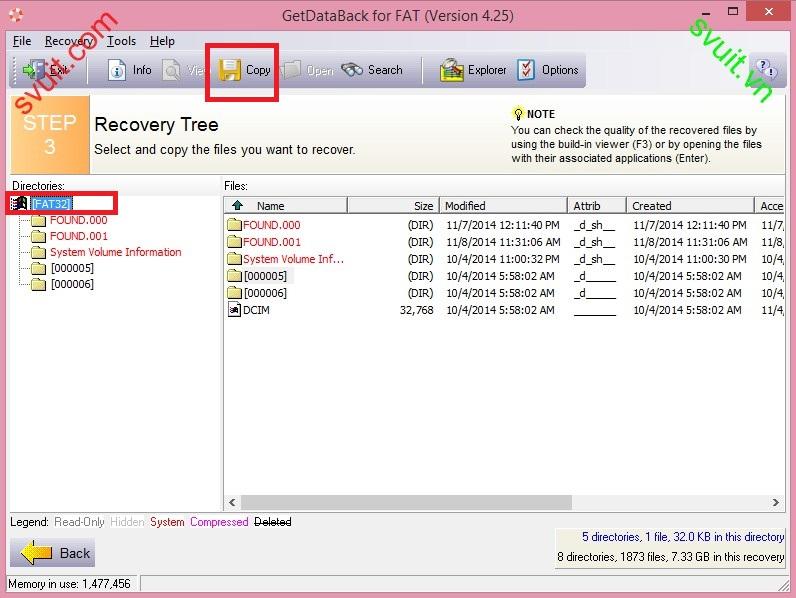
Task: Sort files by the Created column
Action: [690, 206]
